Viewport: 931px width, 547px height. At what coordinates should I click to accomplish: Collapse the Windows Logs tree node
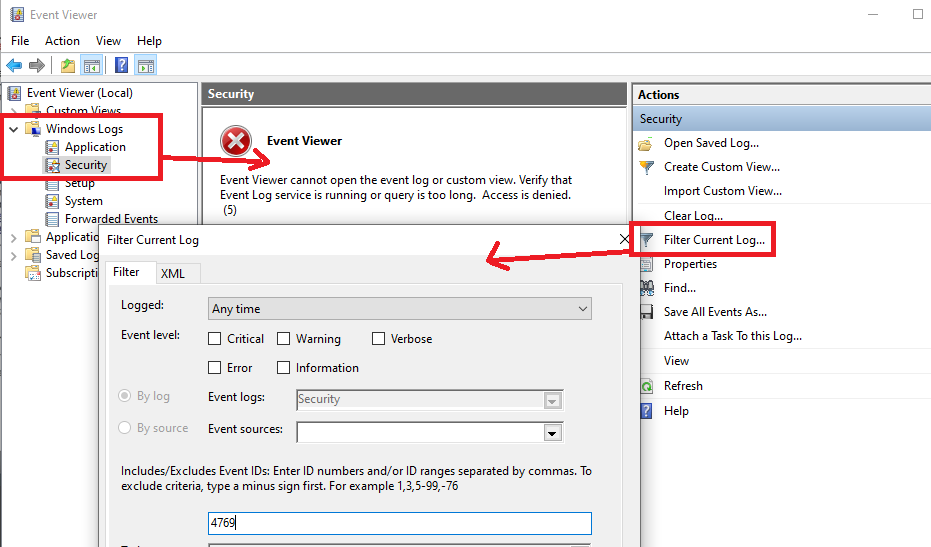[14, 129]
